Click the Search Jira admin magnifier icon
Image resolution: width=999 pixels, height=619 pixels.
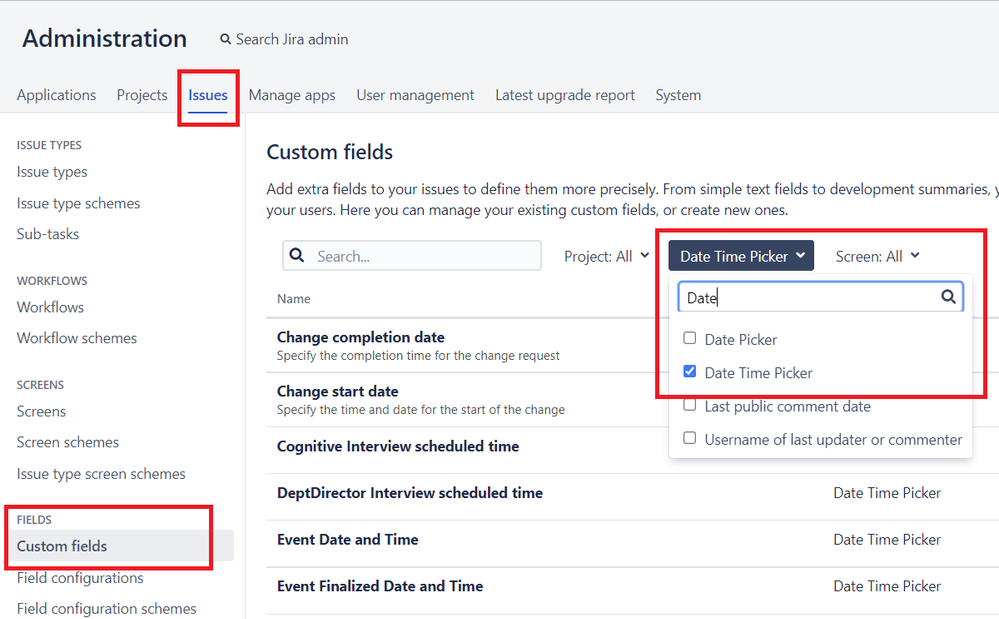225,39
